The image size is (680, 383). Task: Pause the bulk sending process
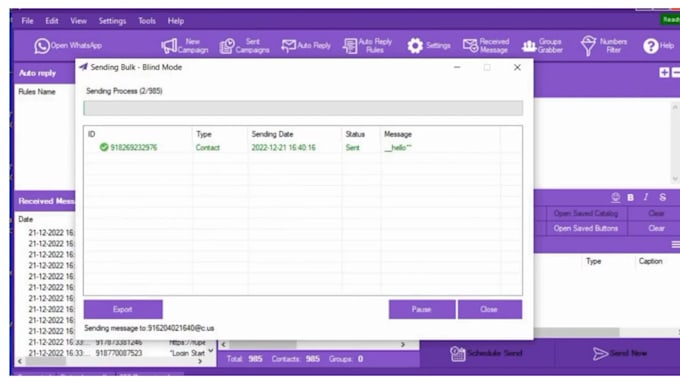[x=422, y=309]
